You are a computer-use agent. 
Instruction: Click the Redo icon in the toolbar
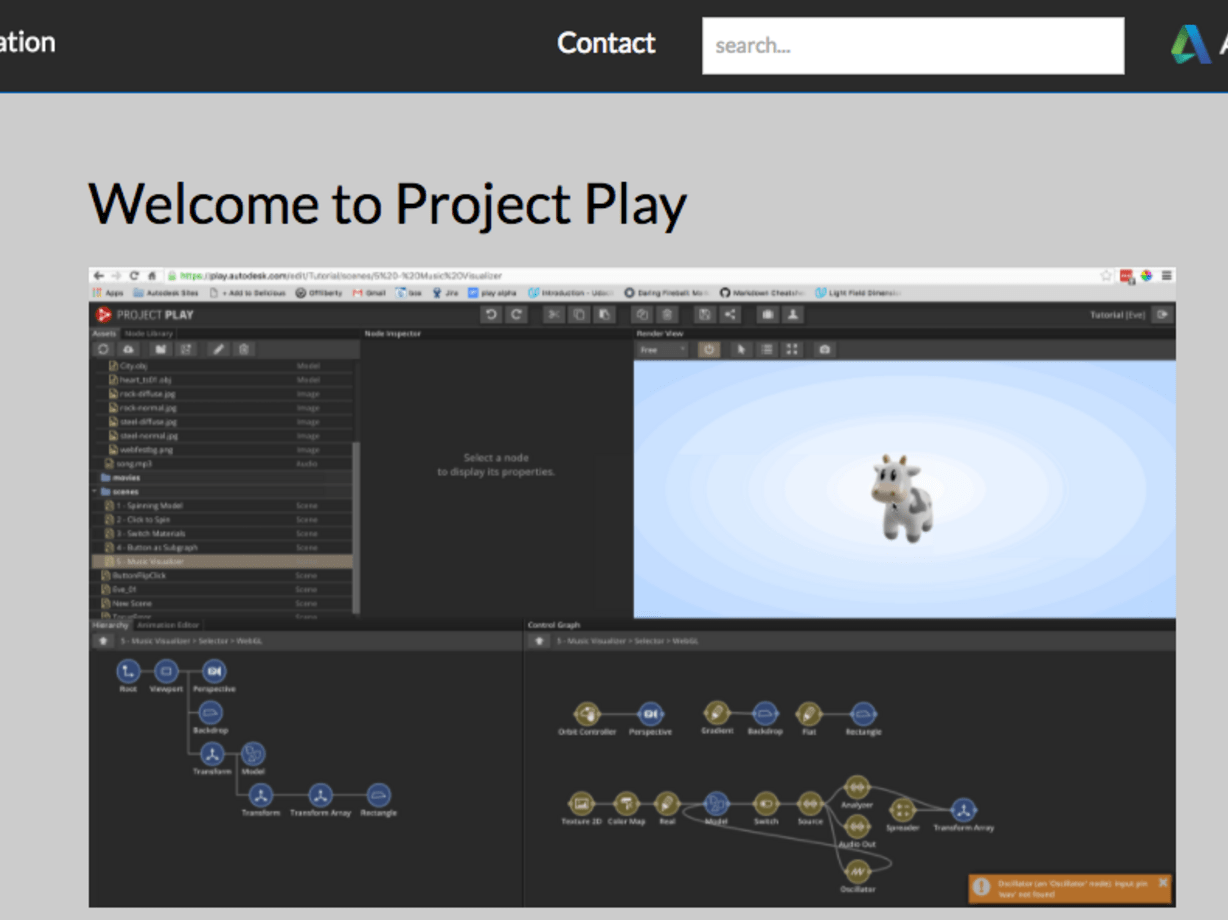516,315
